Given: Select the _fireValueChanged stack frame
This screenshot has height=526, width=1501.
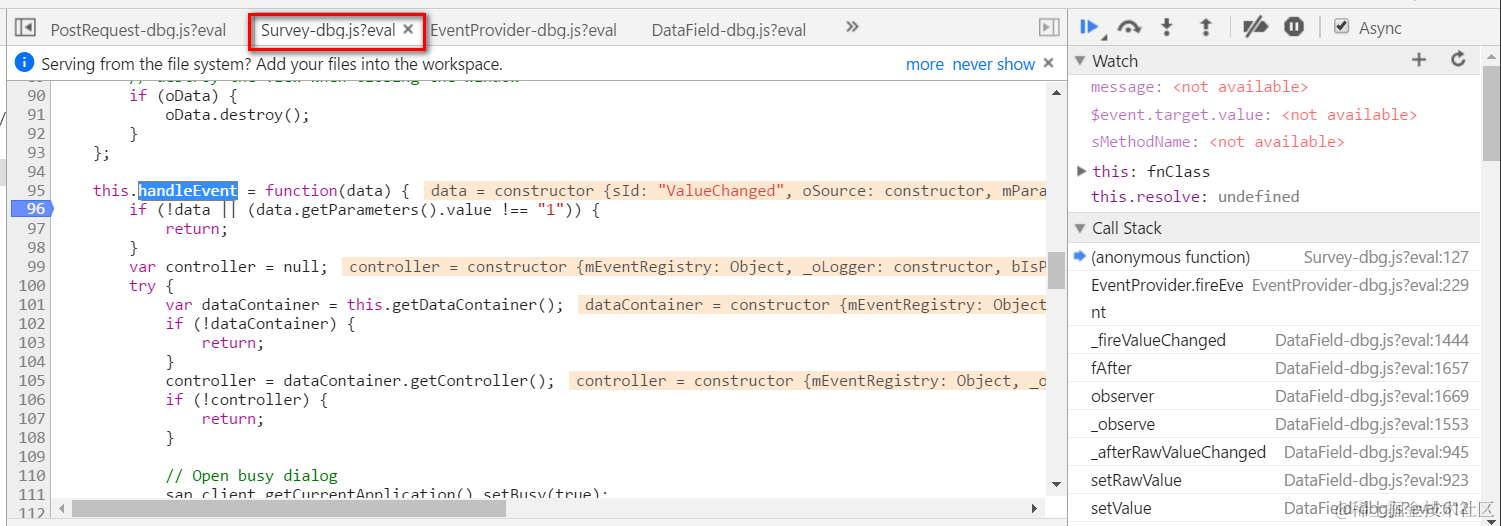Looking at the screenshot, I should pyautogui.click(x=1272, y=340).
